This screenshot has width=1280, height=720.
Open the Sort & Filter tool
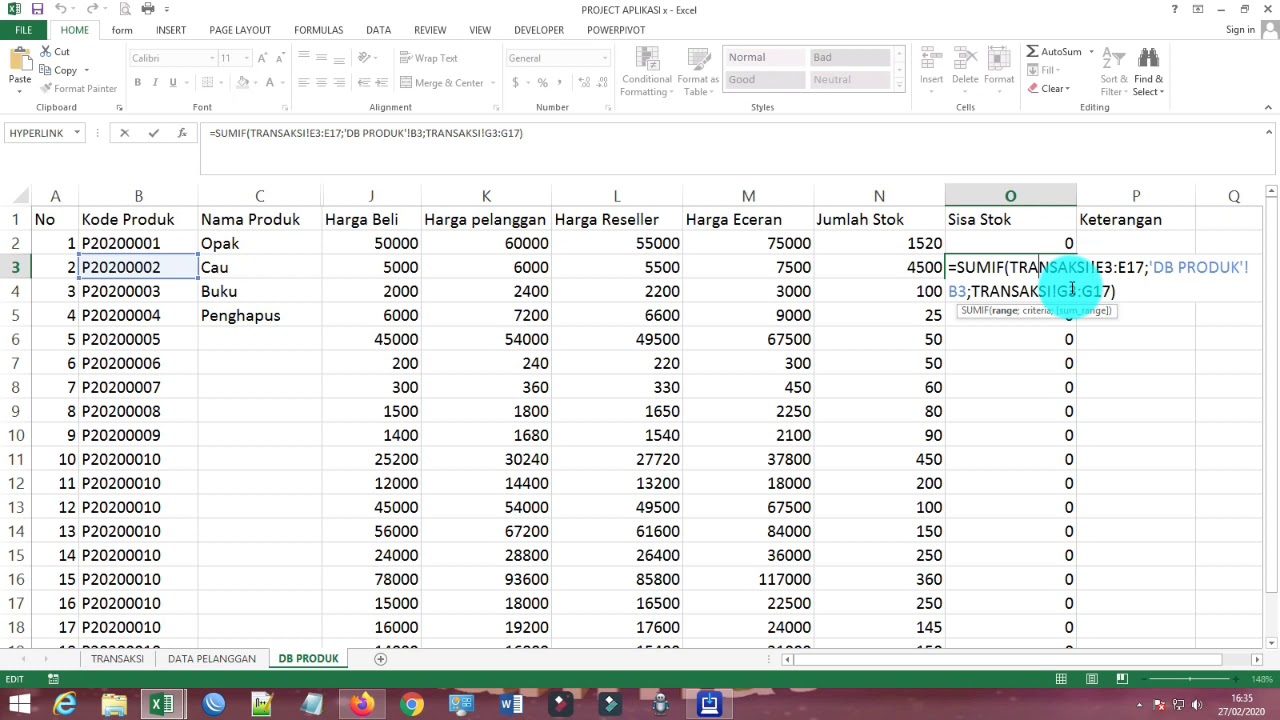1113,70
